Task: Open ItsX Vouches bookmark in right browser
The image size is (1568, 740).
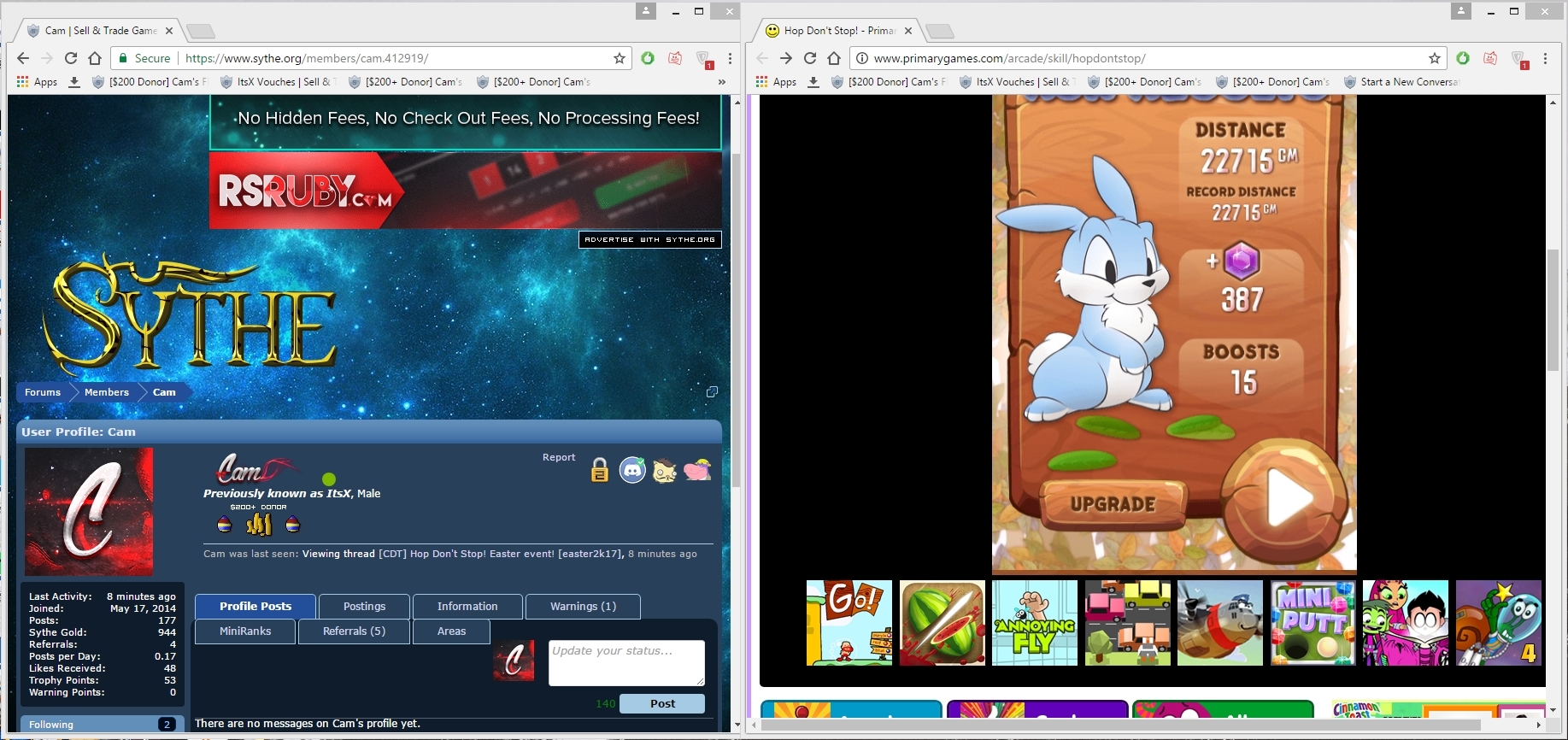Action: tap(1015, 82)
